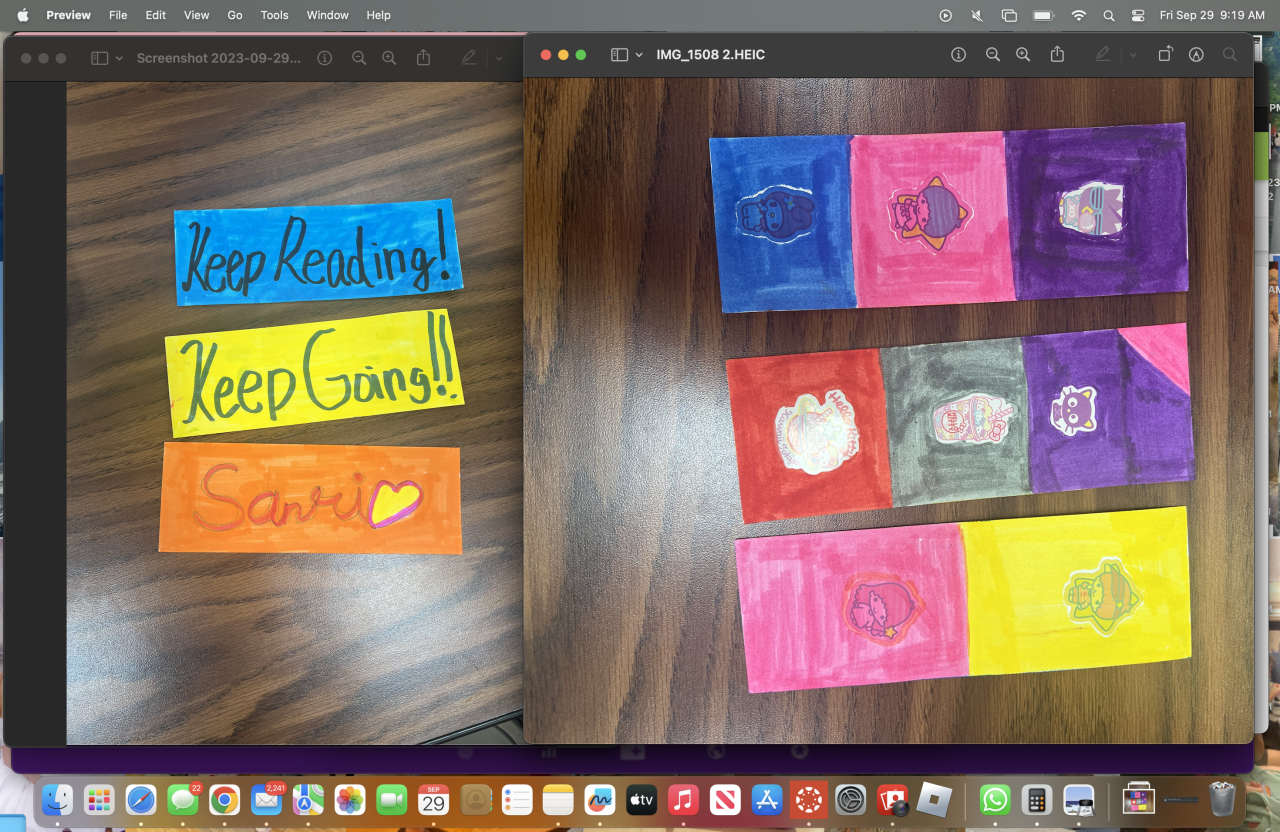Open Finder from the Dock
1280x832 pixels.
point(57,800)
